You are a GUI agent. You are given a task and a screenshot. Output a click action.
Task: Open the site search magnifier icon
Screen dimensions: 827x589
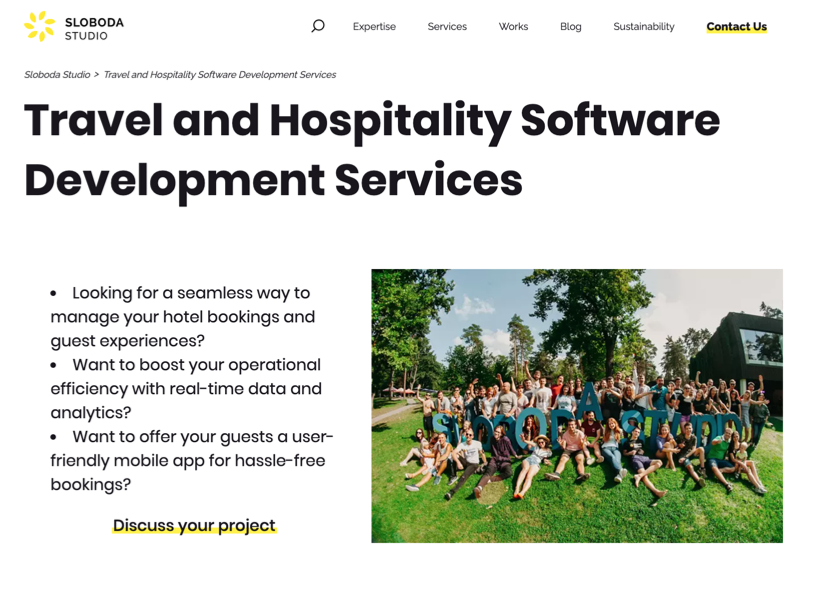(317, 25)
